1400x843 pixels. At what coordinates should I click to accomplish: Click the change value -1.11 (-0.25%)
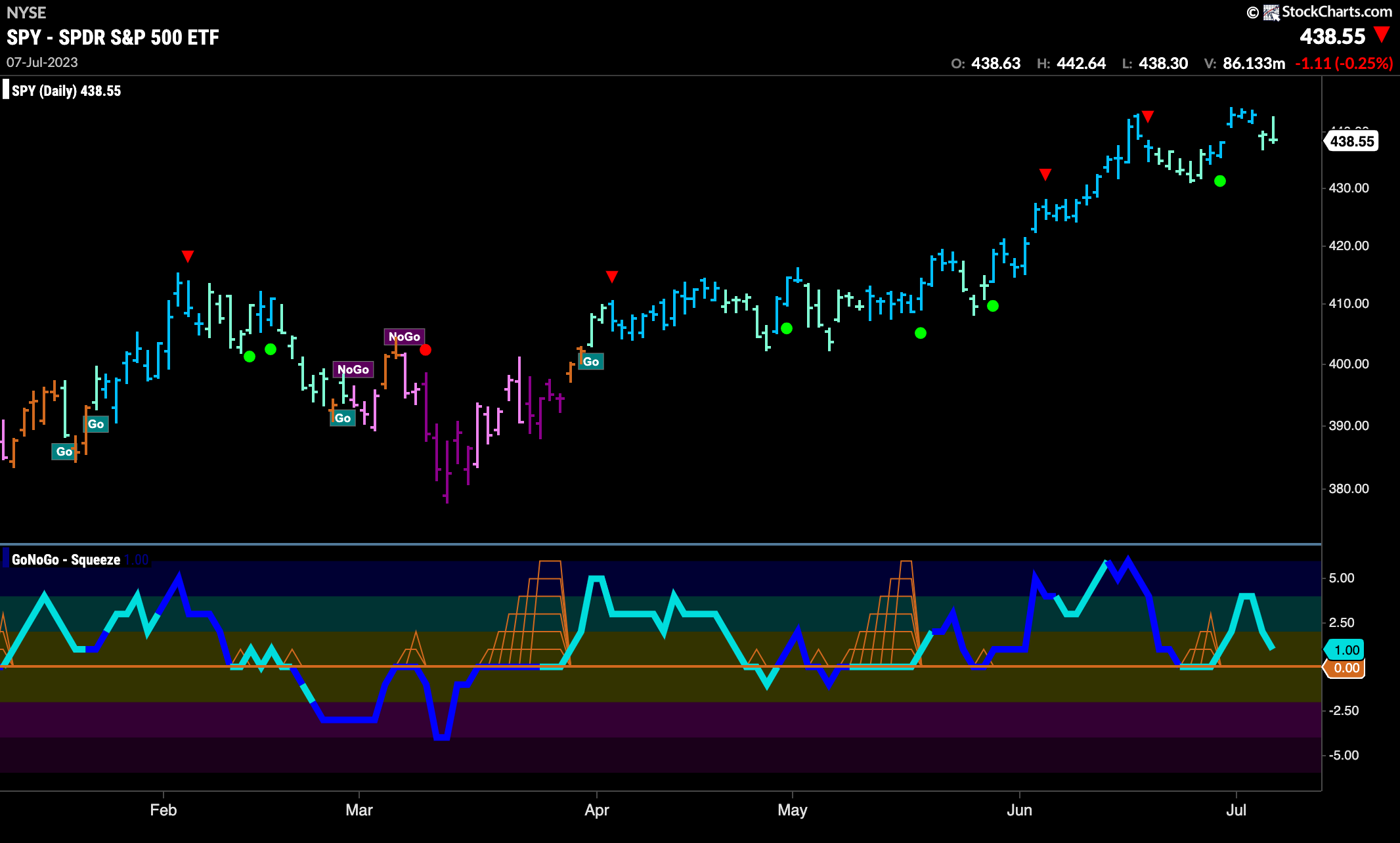pos(1344,64)
